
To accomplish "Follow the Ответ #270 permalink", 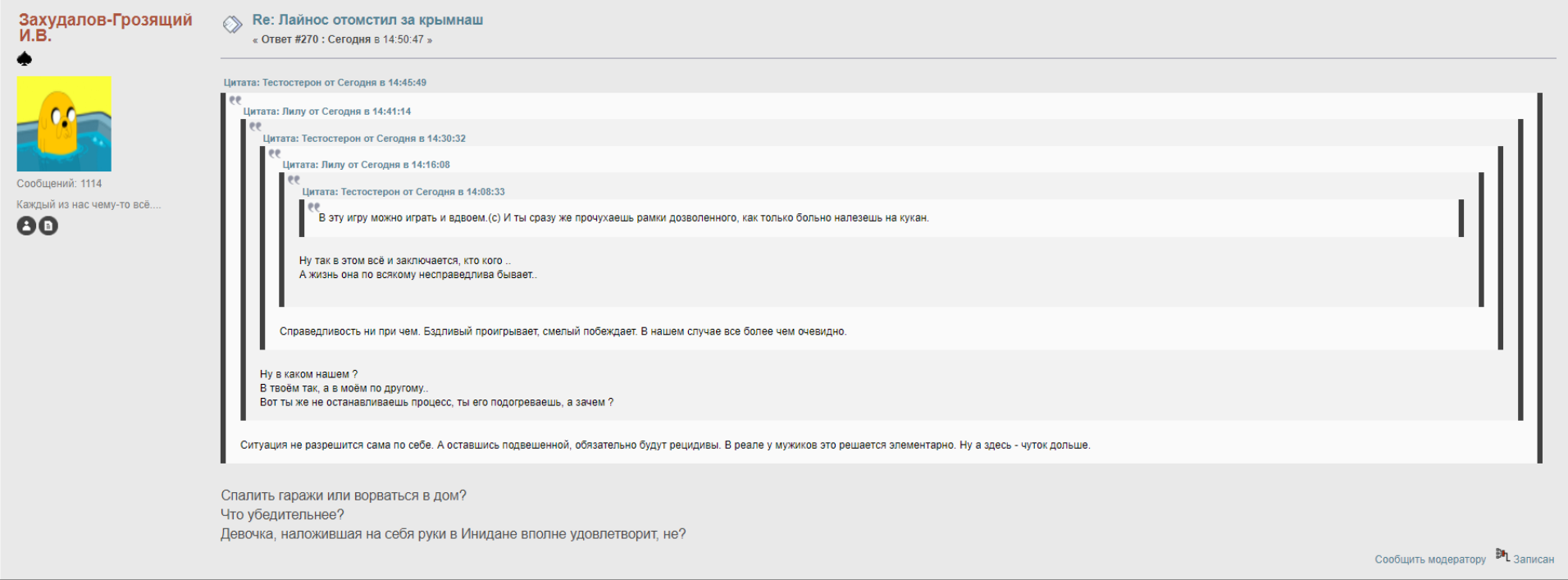I will click(289, 39).
